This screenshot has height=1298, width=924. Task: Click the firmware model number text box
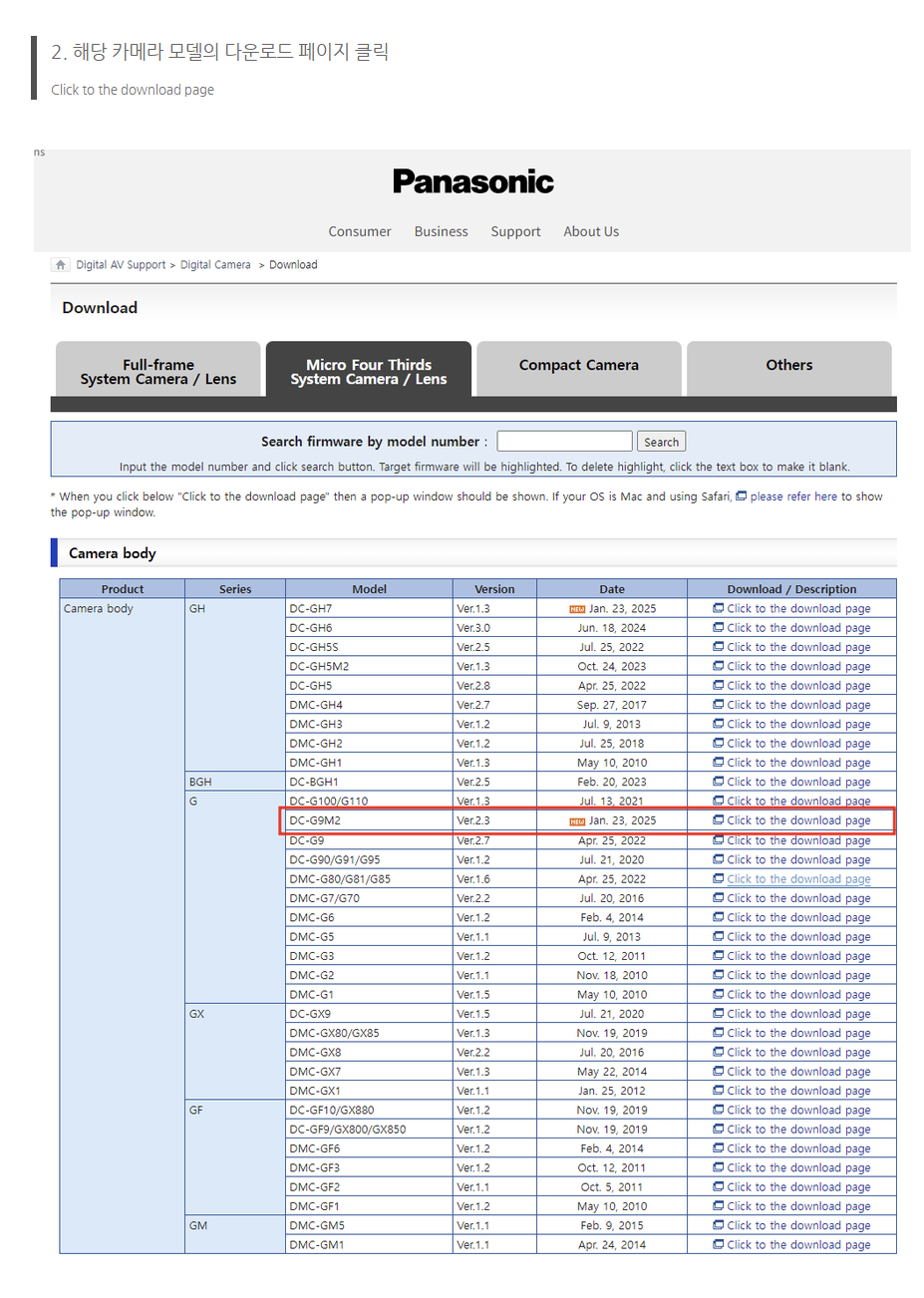[x=564, y=442]
